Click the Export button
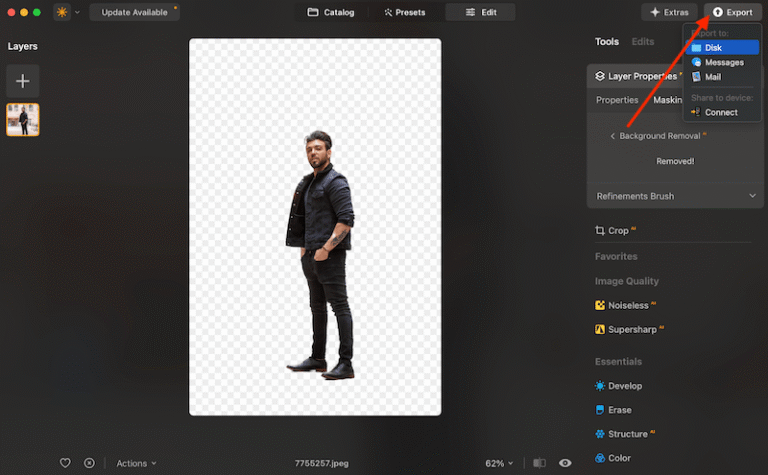This screenshot has height=475, width=768. (733, 12)
